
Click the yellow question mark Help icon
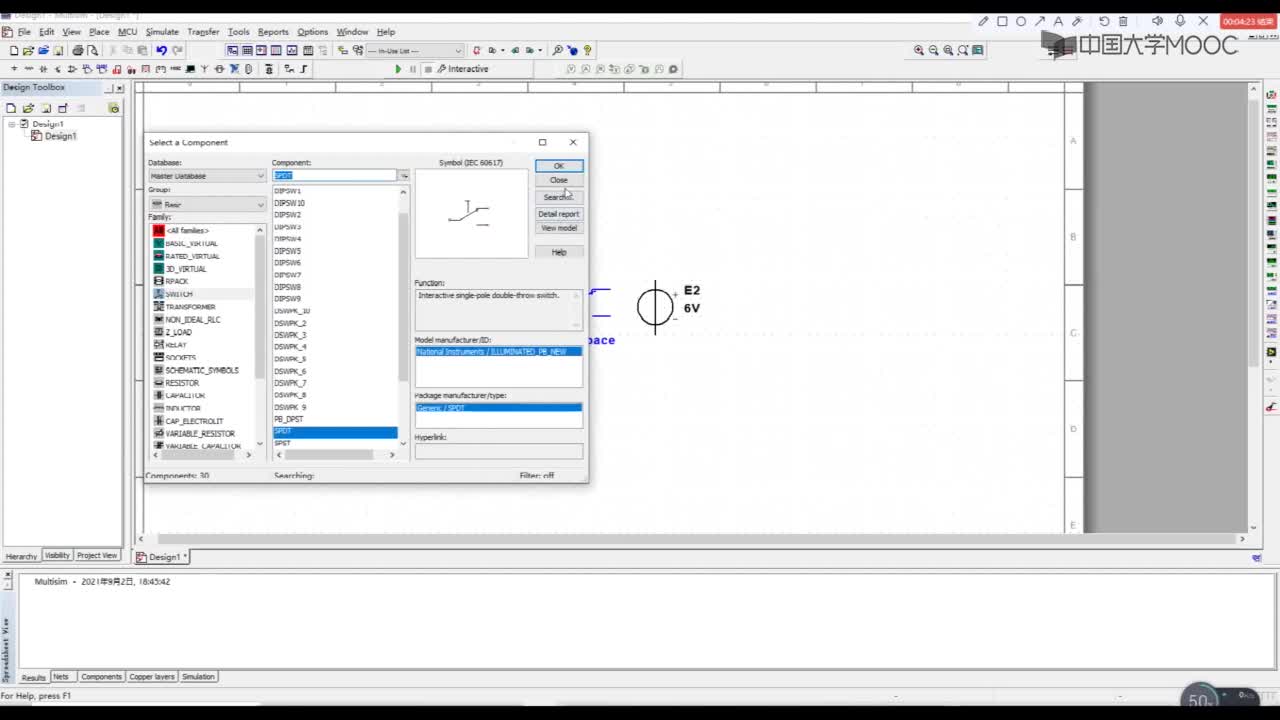[587, 50]
